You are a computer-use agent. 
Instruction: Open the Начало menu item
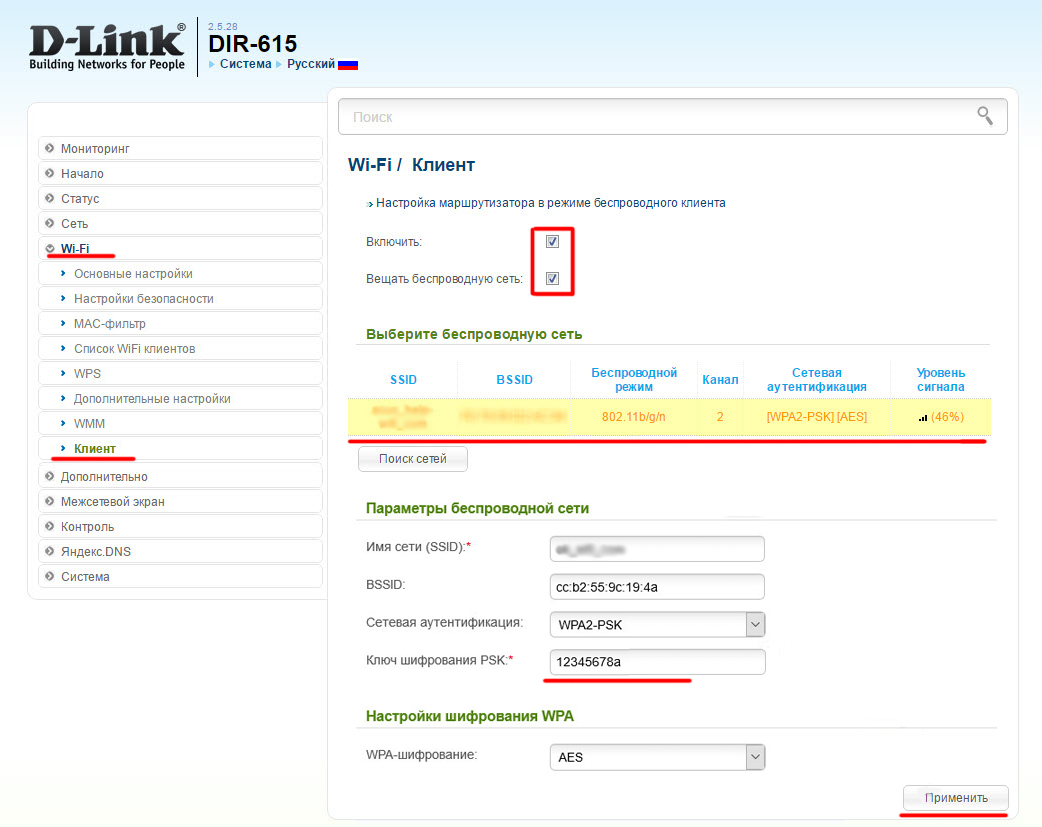tap(181, 174)
